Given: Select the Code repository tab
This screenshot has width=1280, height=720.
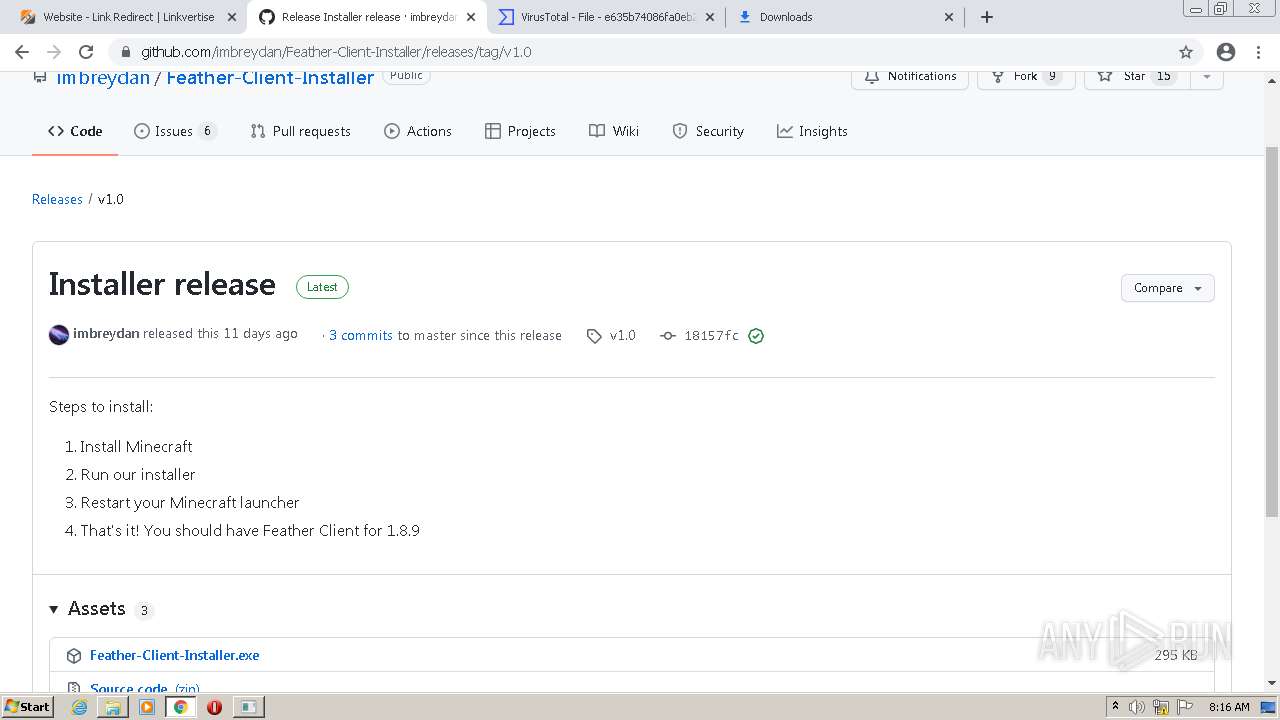Looking at the screenshot, I should click(75, 131).
